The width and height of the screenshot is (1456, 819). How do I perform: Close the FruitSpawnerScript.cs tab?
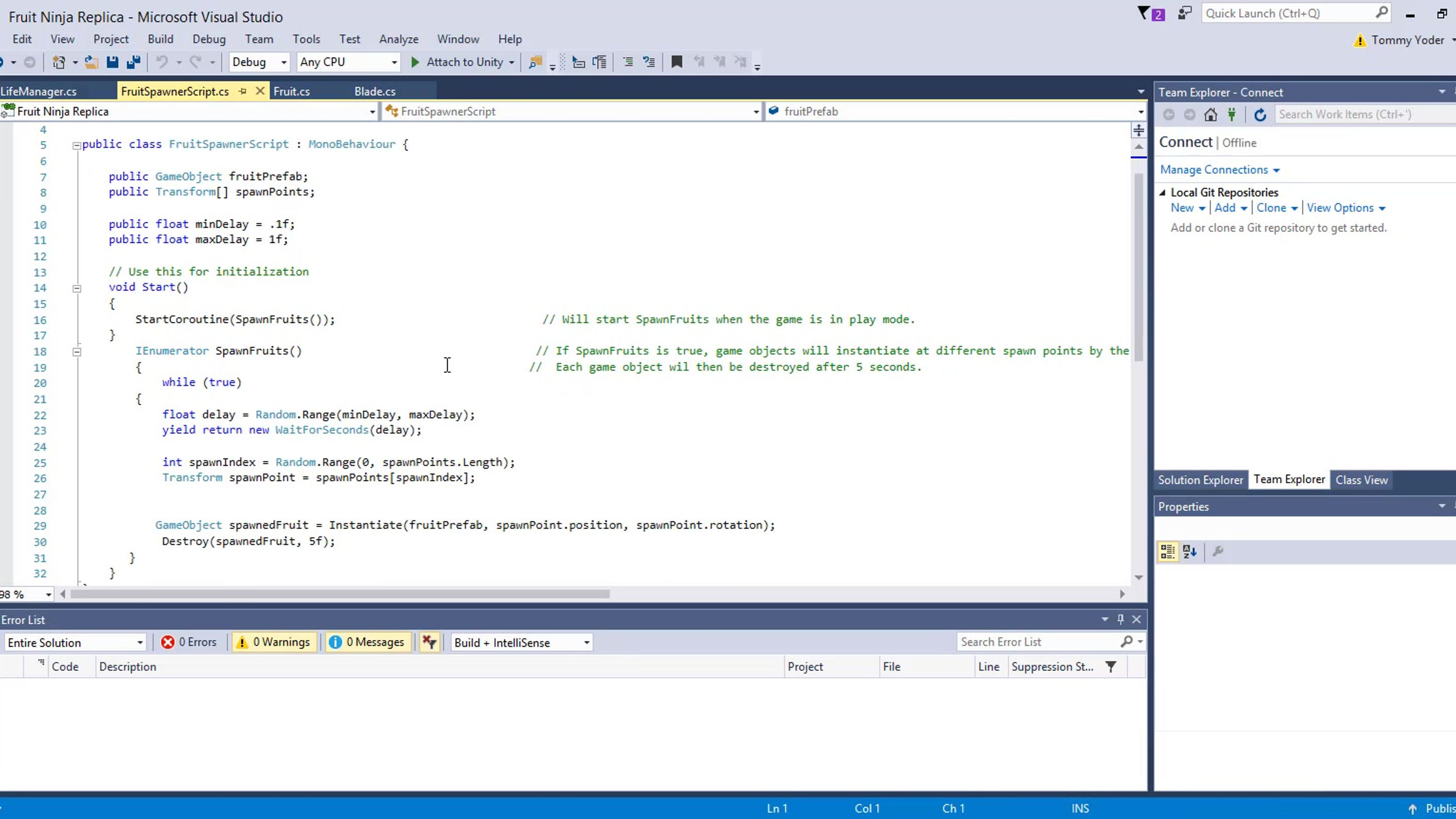tap(260, 91)
